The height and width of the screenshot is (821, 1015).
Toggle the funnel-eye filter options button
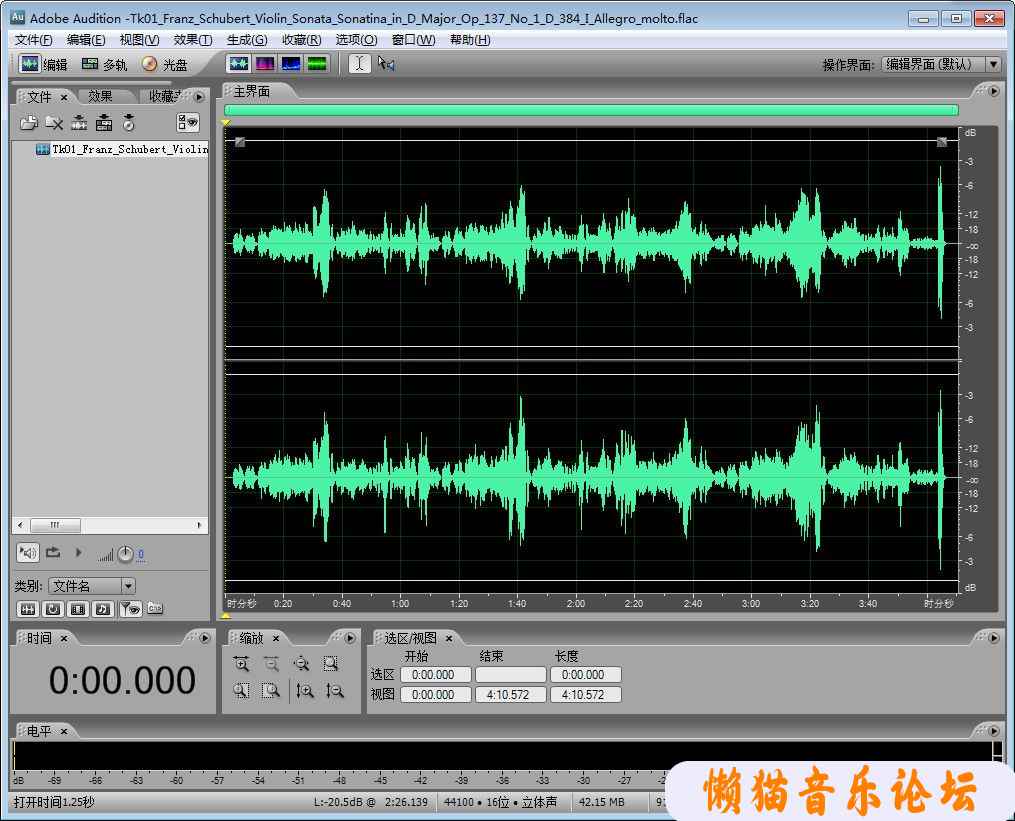(x=130, y=609)
